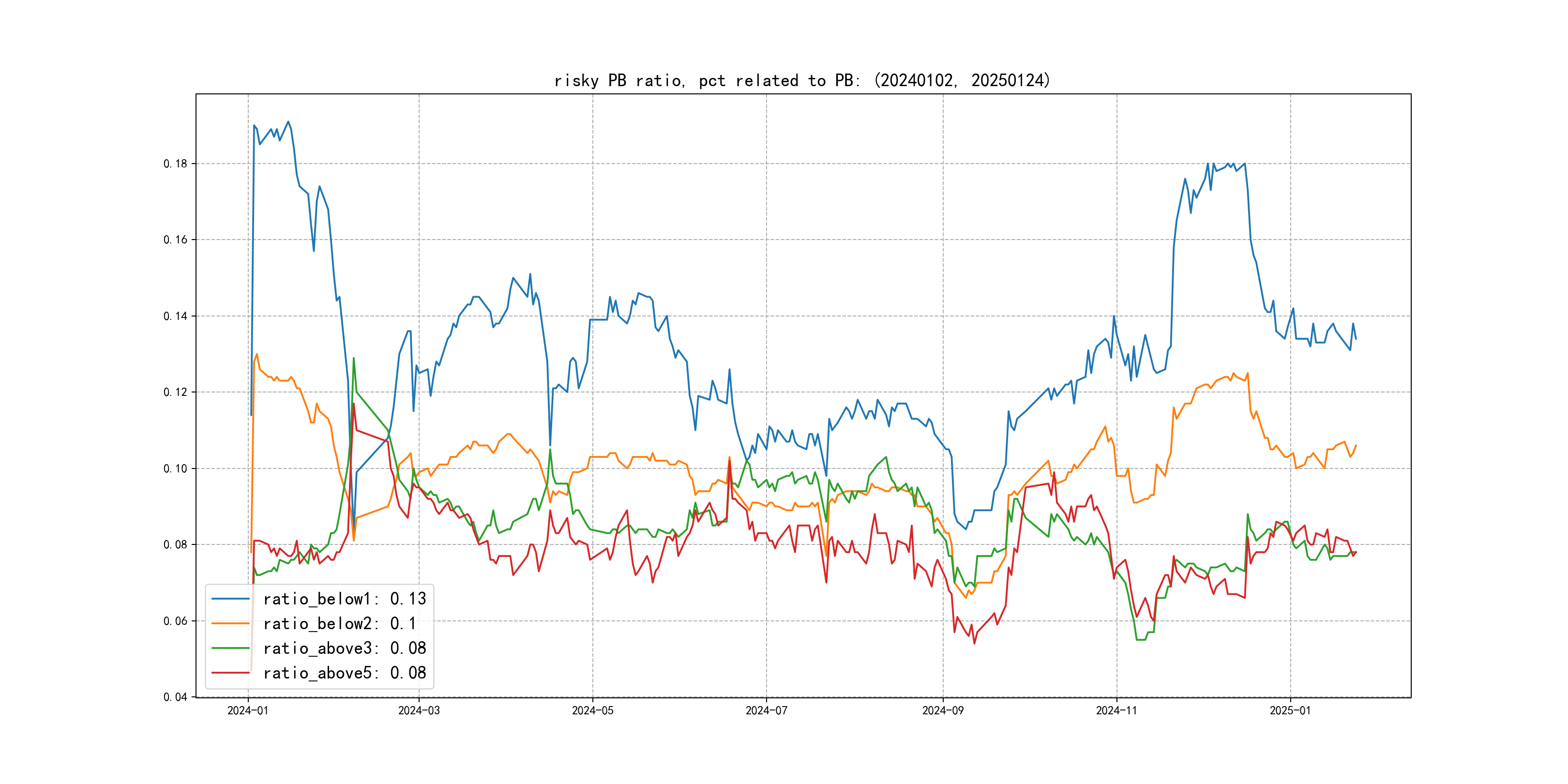Click the 0.18 y-axis tick label
Image resolution: width=1568 pixels, height=784 pixels.
[175, 164]
